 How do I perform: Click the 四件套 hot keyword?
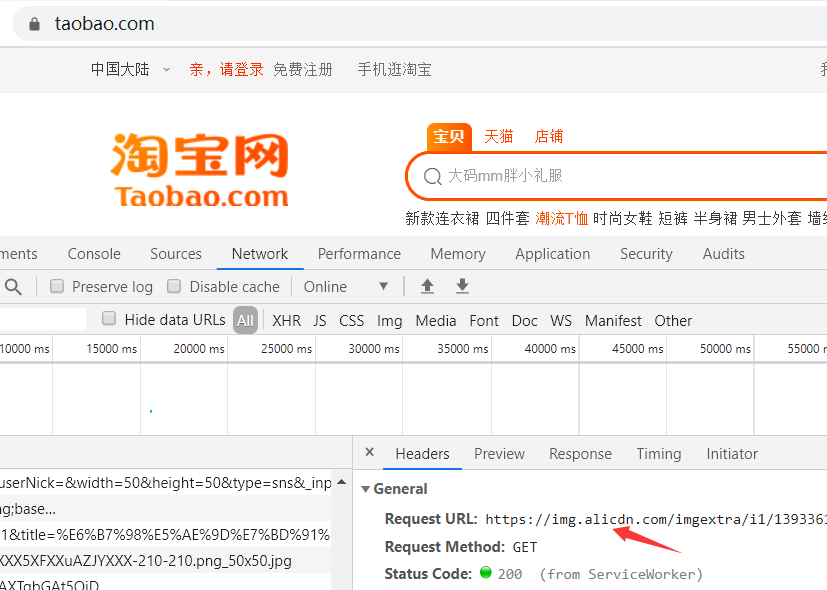[507, 218]
